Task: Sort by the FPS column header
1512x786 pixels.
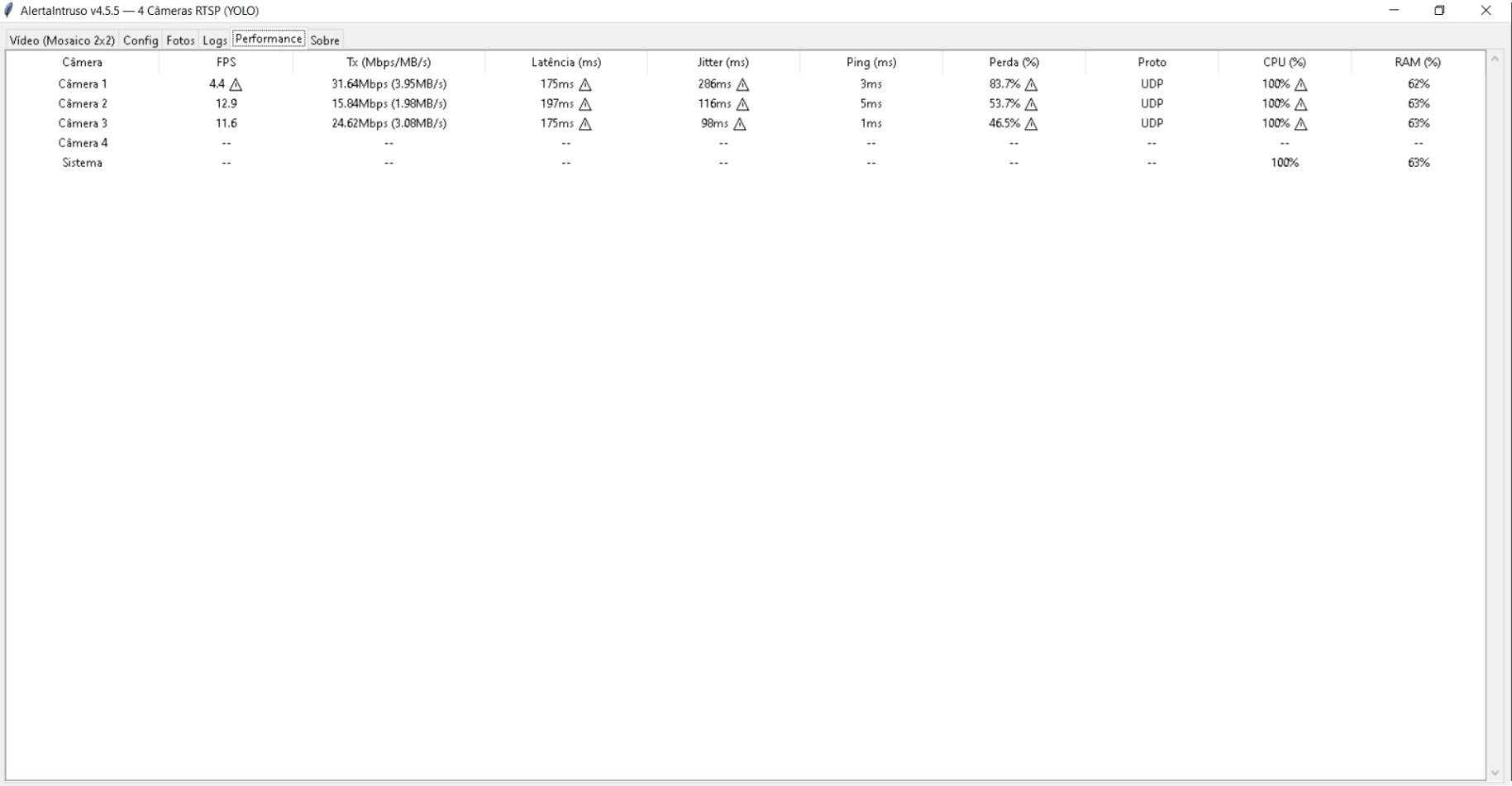Action: 226,62
